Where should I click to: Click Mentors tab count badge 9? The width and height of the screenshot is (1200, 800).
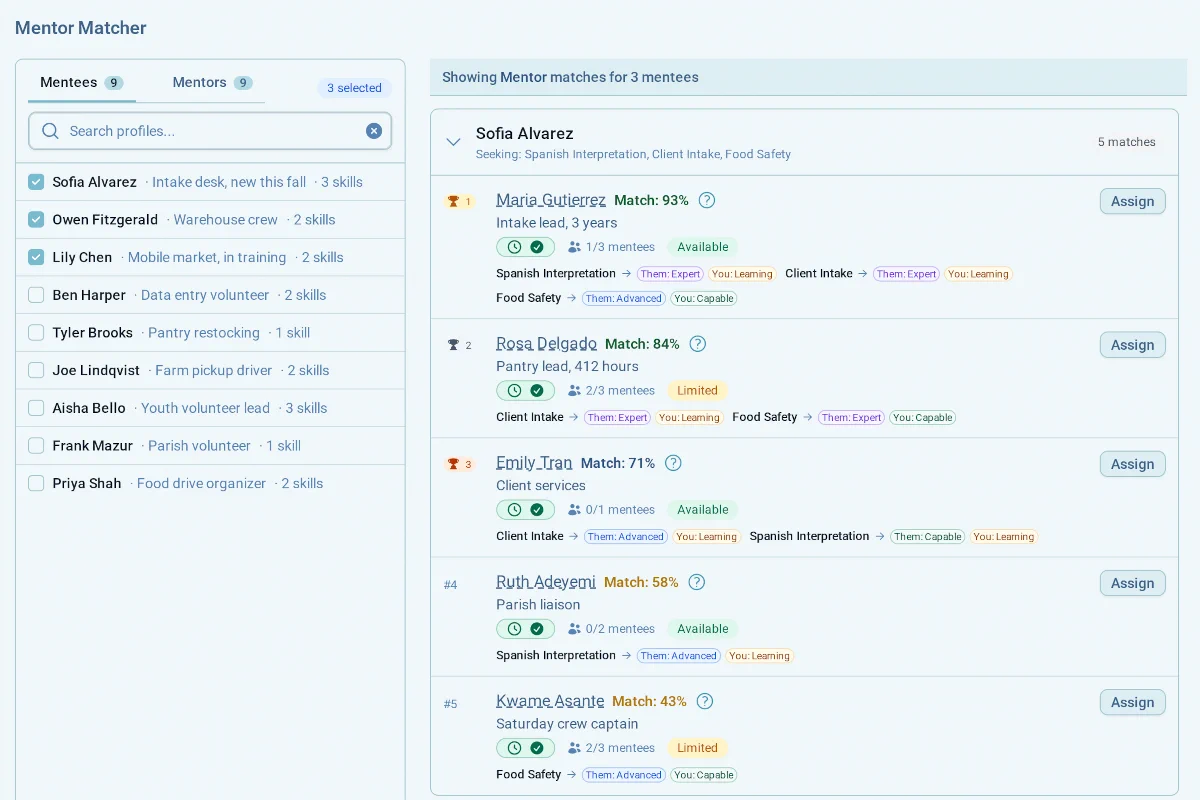[x=243, y=83]
